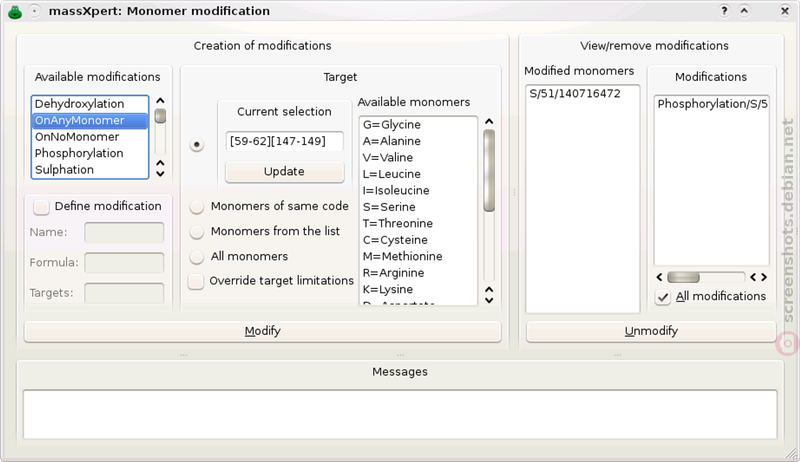800x462 pixels.
Task: Click bottommost down arrow of Available monomers scrollbar
Action: point(489,300)
